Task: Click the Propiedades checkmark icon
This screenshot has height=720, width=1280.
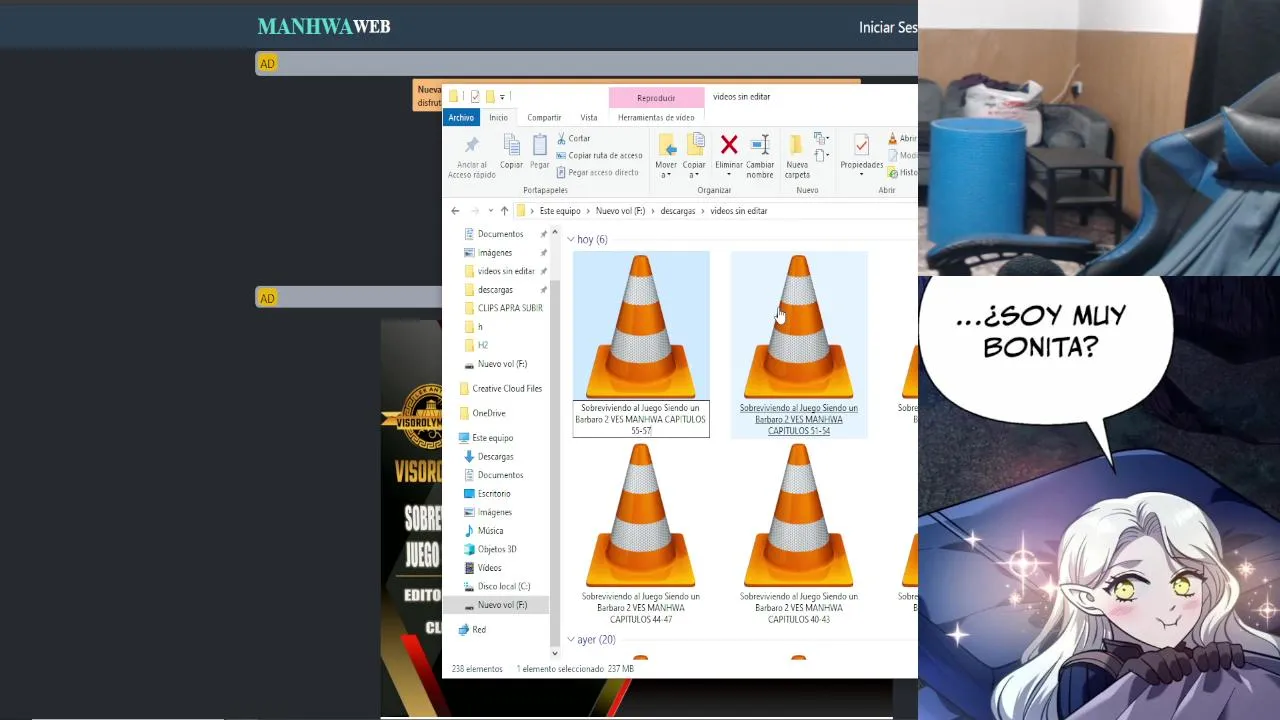Action: [861, 146]
